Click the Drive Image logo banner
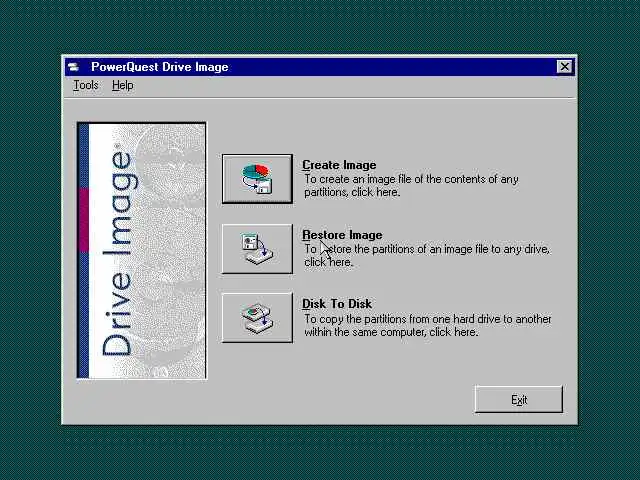The image size is (640, 480). (142, 251)
